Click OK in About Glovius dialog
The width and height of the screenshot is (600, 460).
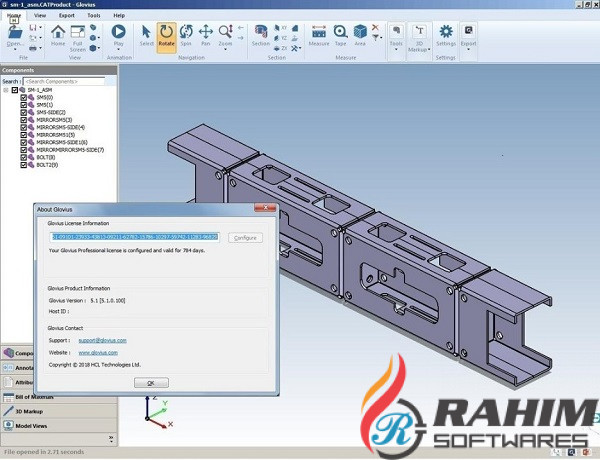(151, 383)
